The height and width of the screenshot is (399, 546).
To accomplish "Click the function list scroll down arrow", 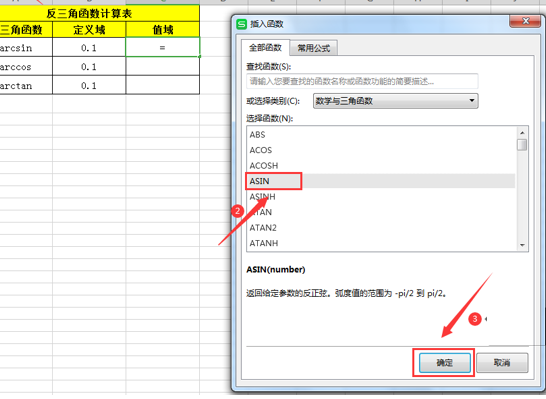I will (522, 245).
